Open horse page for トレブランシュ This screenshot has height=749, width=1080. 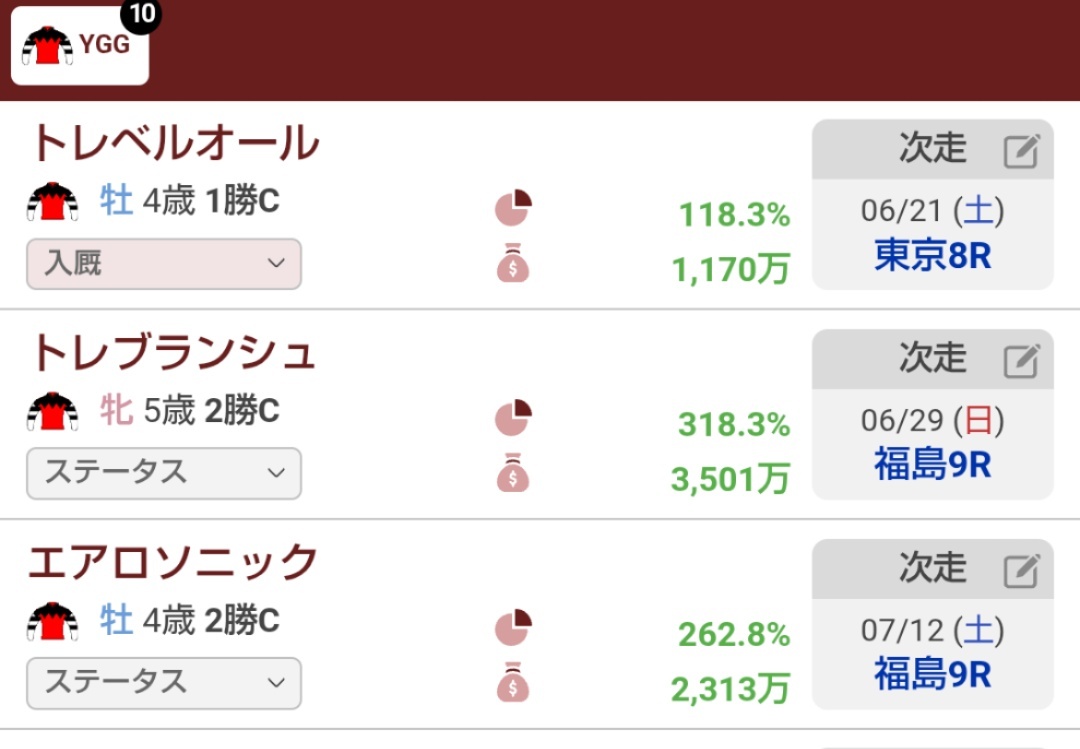[173, 352]
